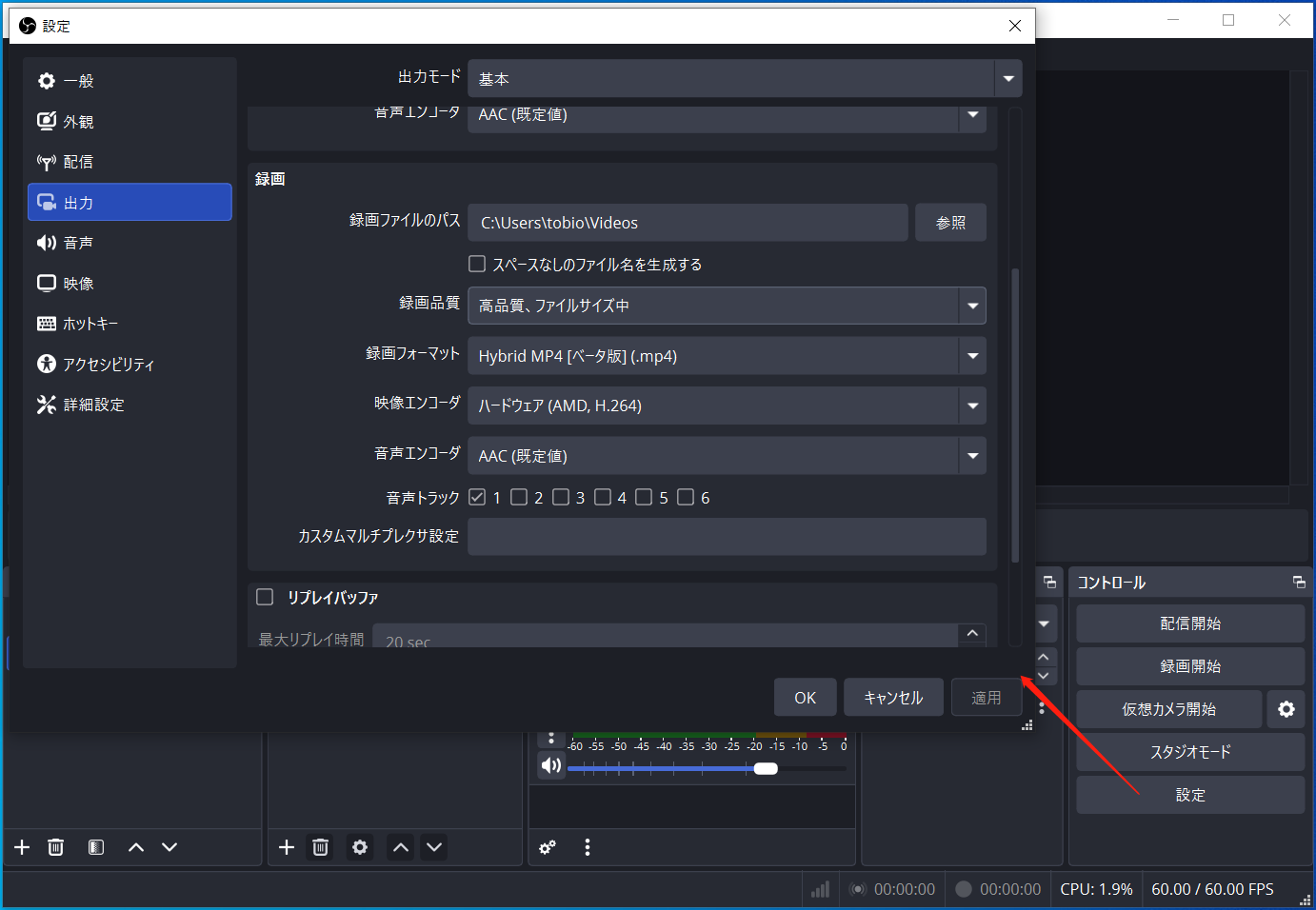The height and width of the screenshot is (910, 1316).
Task: Browse recording path with 参照 button
Action: (x=949, y=222)
